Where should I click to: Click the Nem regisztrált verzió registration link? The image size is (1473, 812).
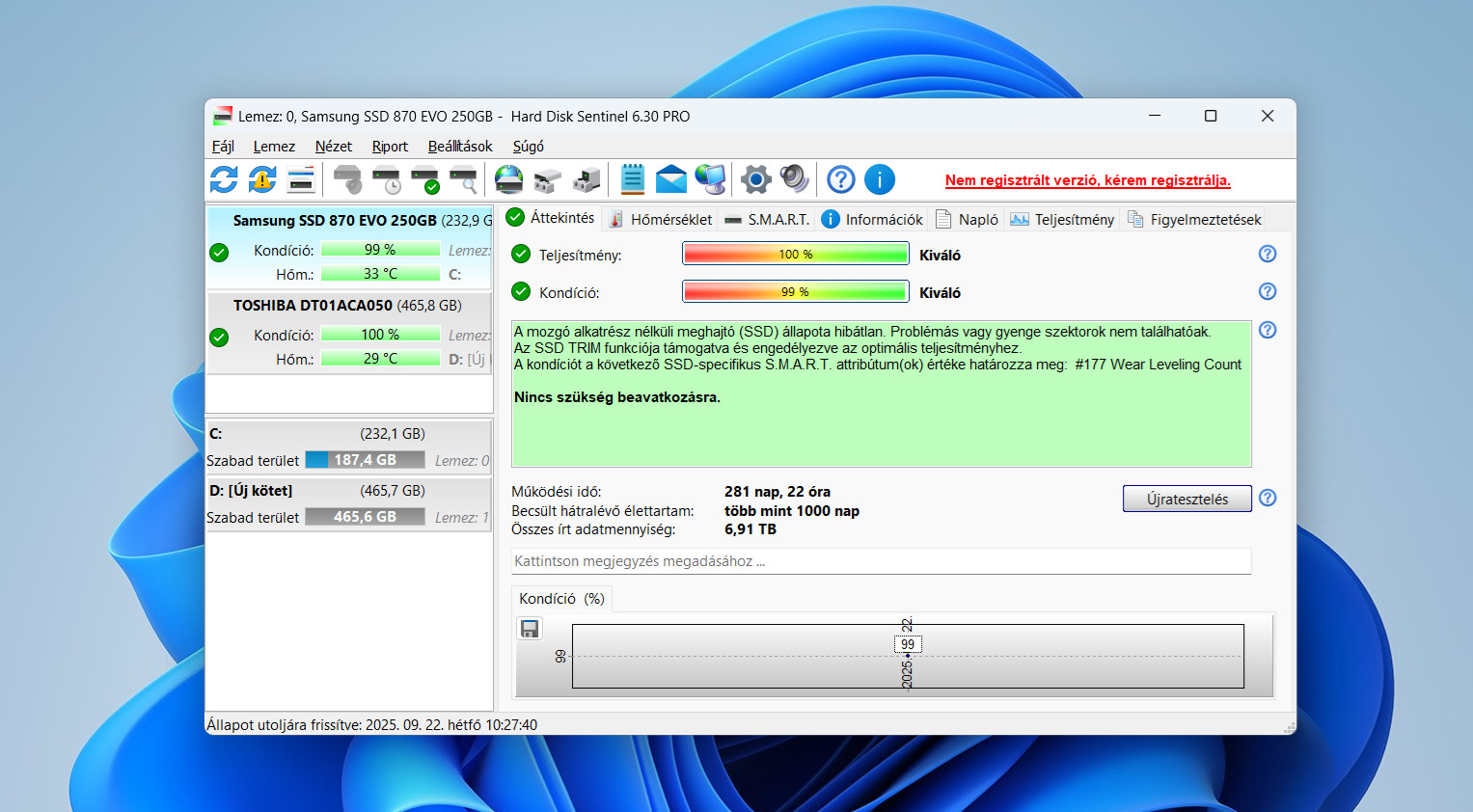coord(1087,180)
